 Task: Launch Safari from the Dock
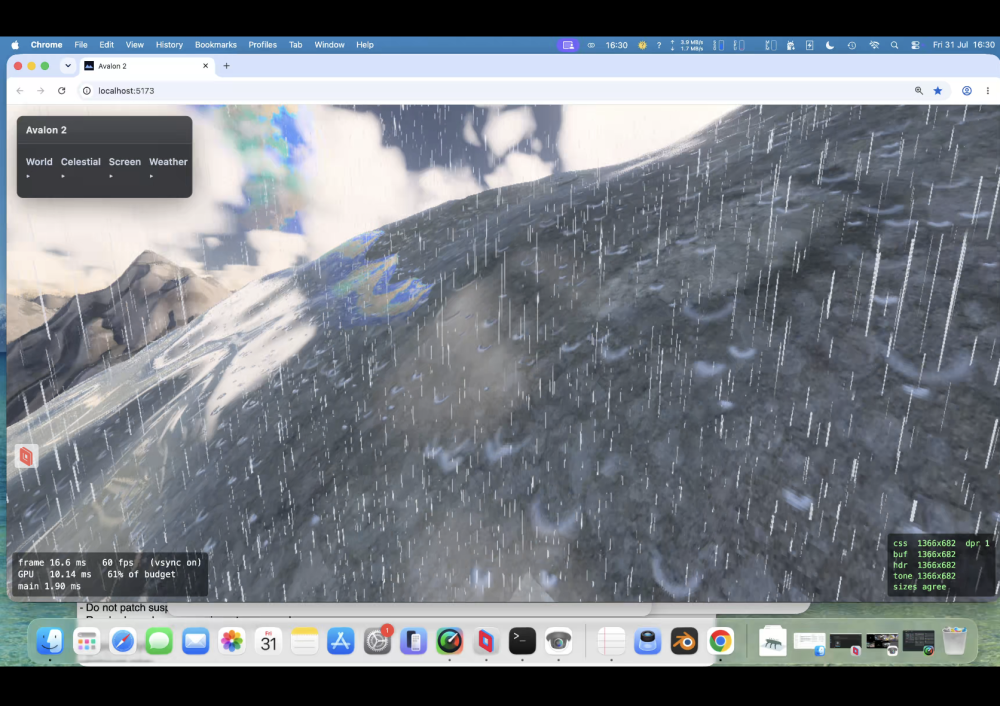[122, 641]
